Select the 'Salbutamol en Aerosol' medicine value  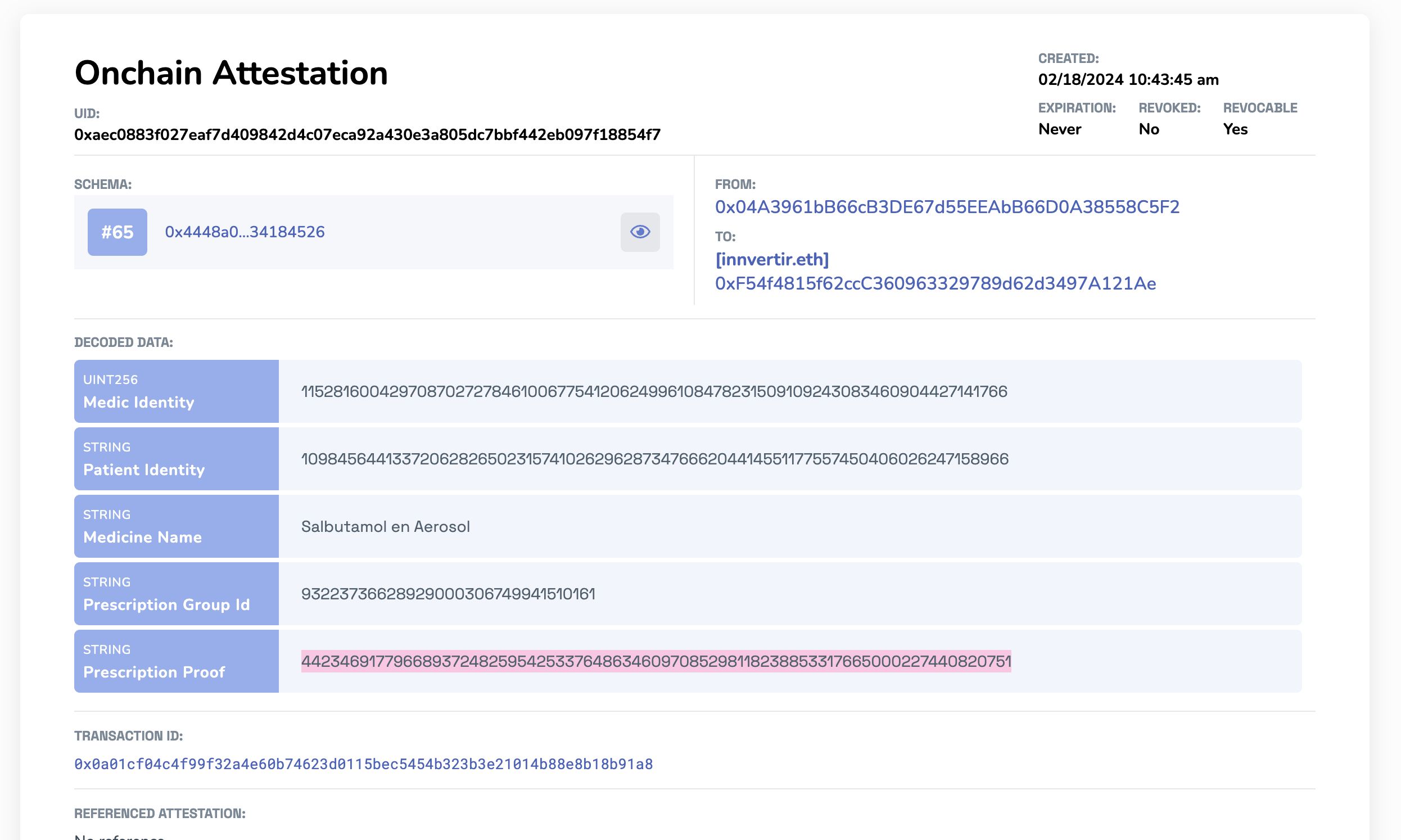click(x=385, y=526)
